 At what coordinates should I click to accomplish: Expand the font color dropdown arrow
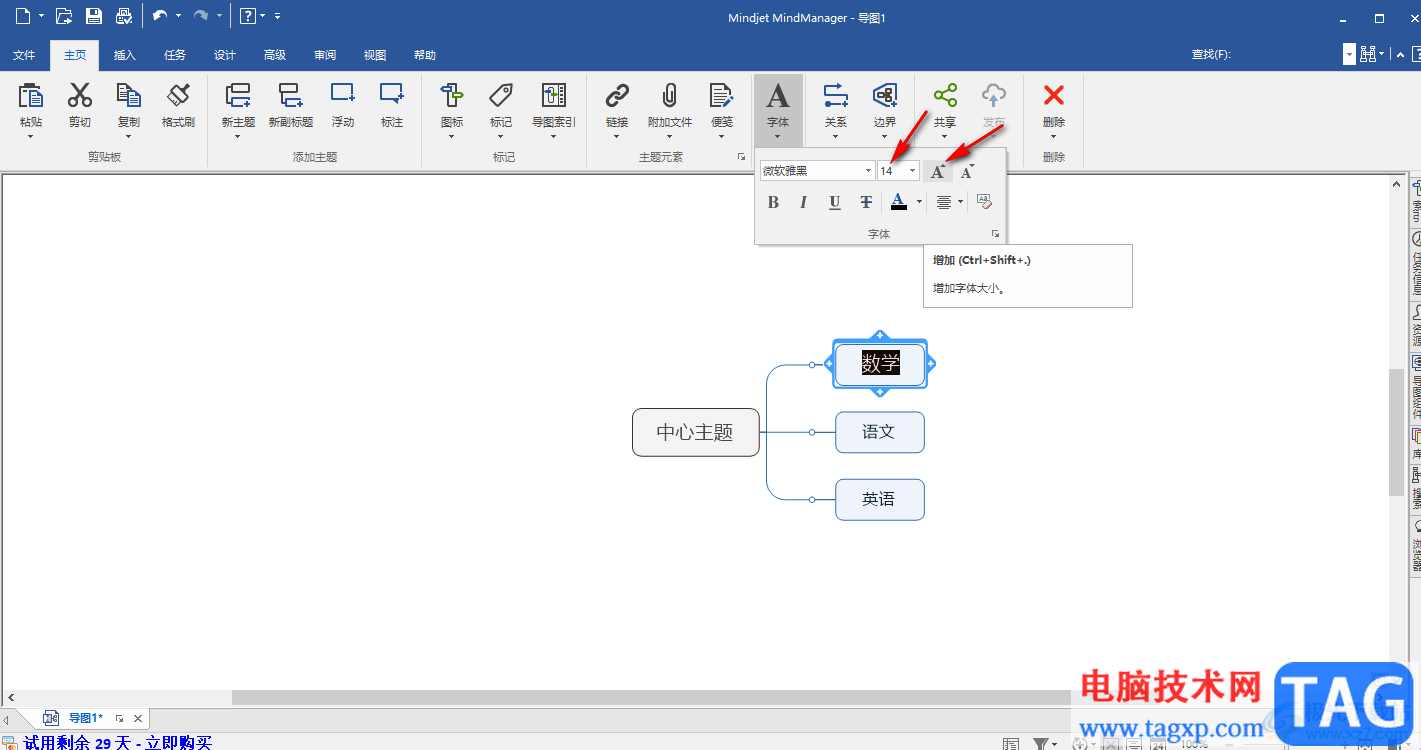tap(919, 202)
